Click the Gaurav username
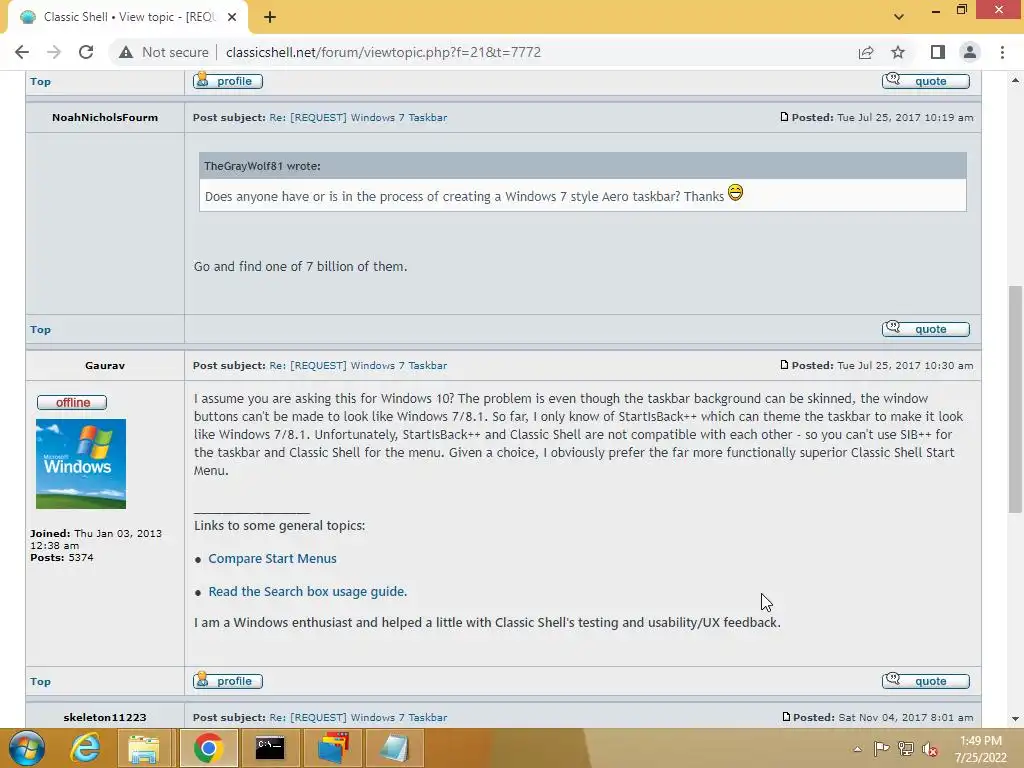Screen dimensions: 1024x768 point(105,366)
